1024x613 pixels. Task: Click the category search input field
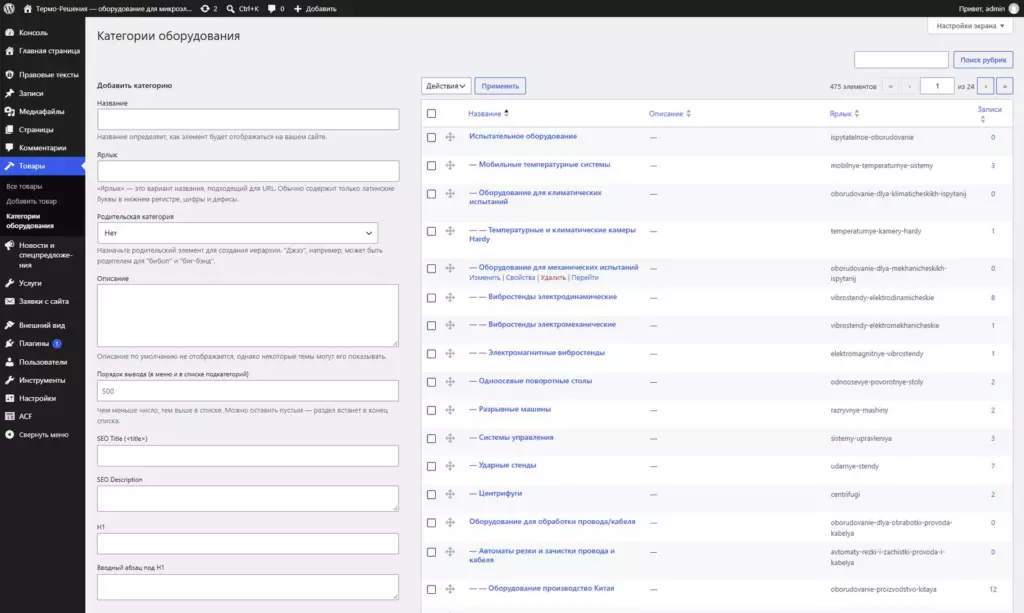[x=901, y=59]
